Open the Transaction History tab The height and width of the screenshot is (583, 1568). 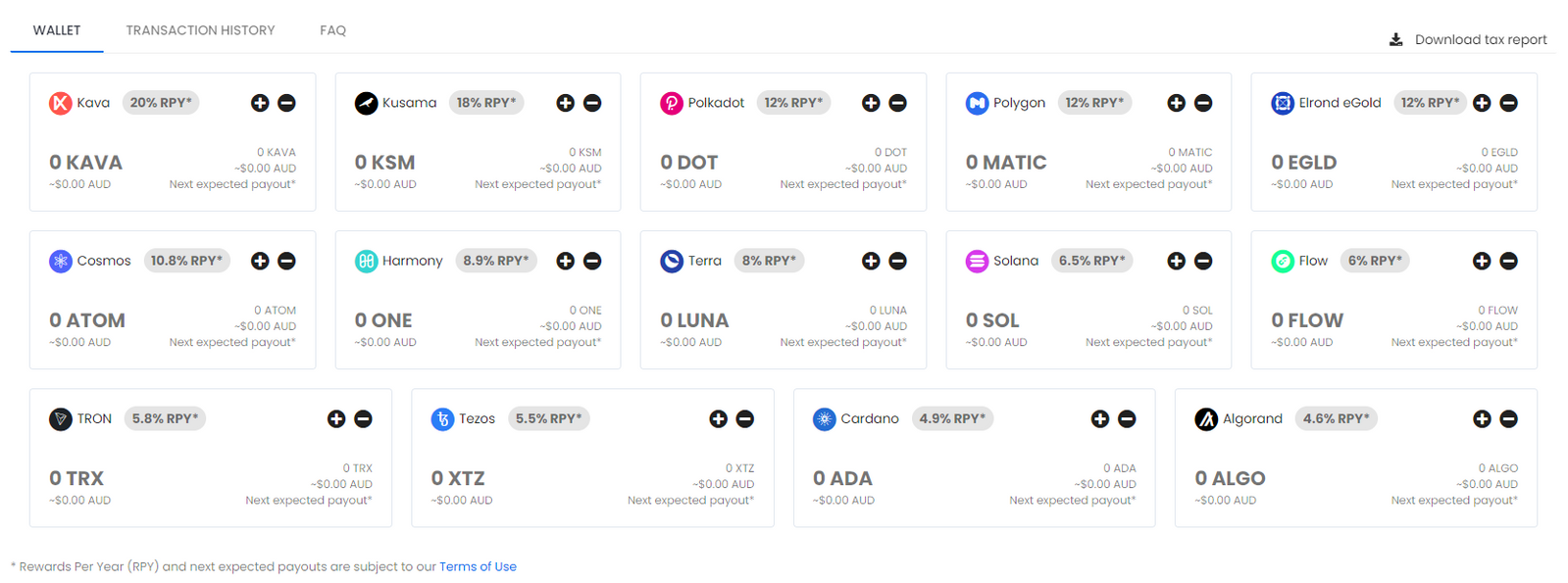coord(200,30)
